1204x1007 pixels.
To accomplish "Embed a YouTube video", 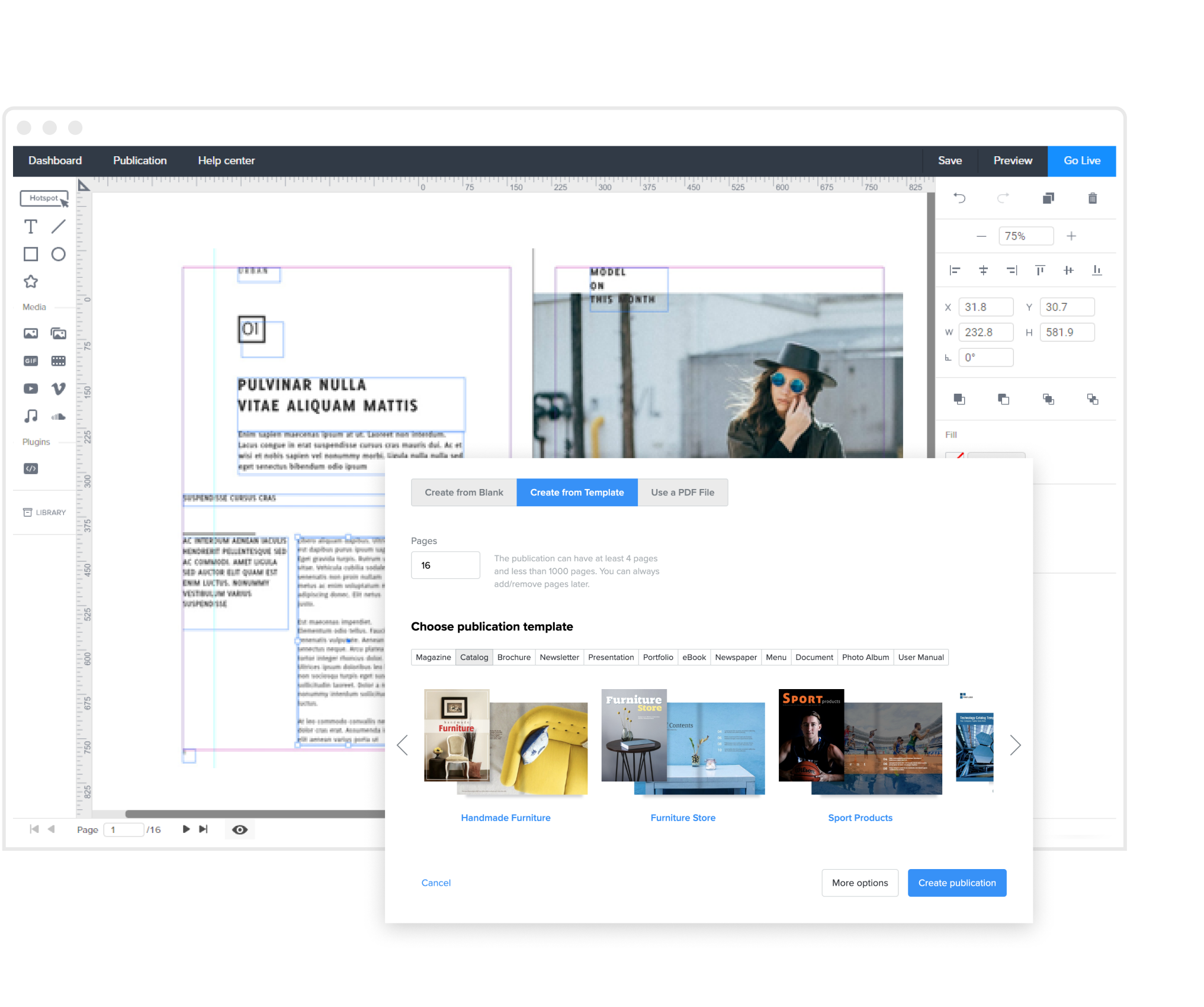I will coord(31,388).
